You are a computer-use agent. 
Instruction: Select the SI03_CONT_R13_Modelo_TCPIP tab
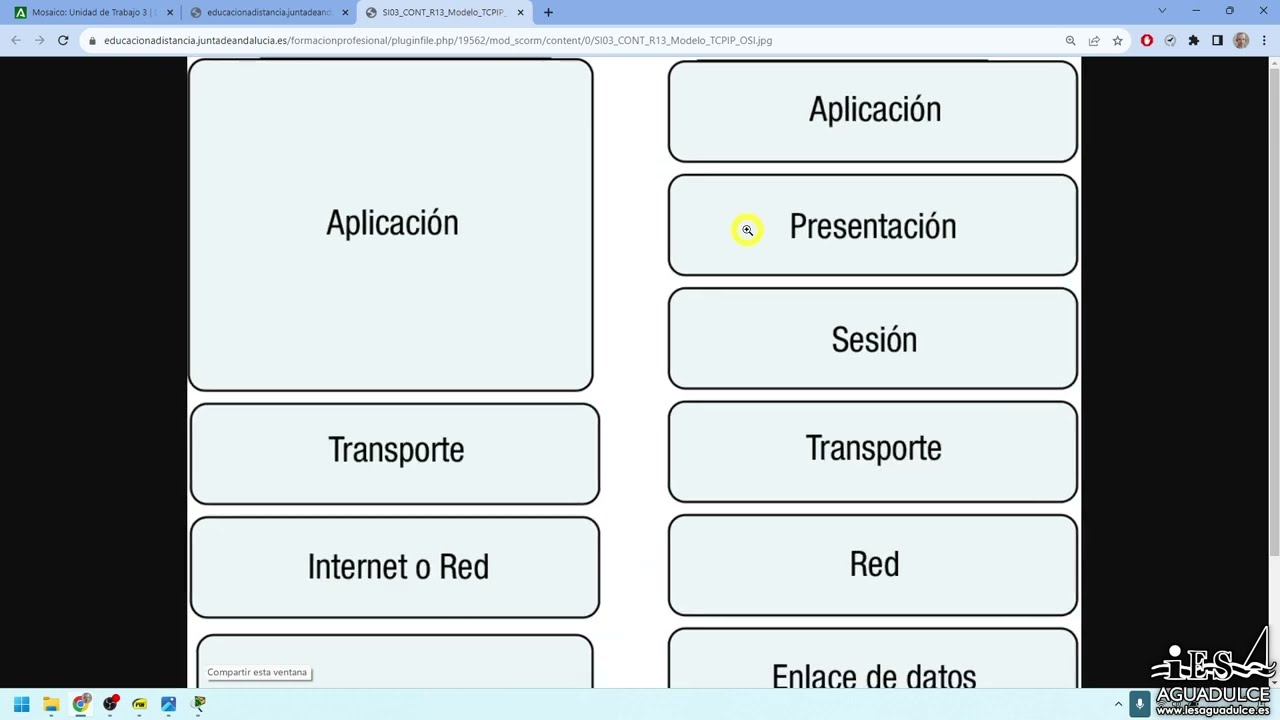(445, 13)
